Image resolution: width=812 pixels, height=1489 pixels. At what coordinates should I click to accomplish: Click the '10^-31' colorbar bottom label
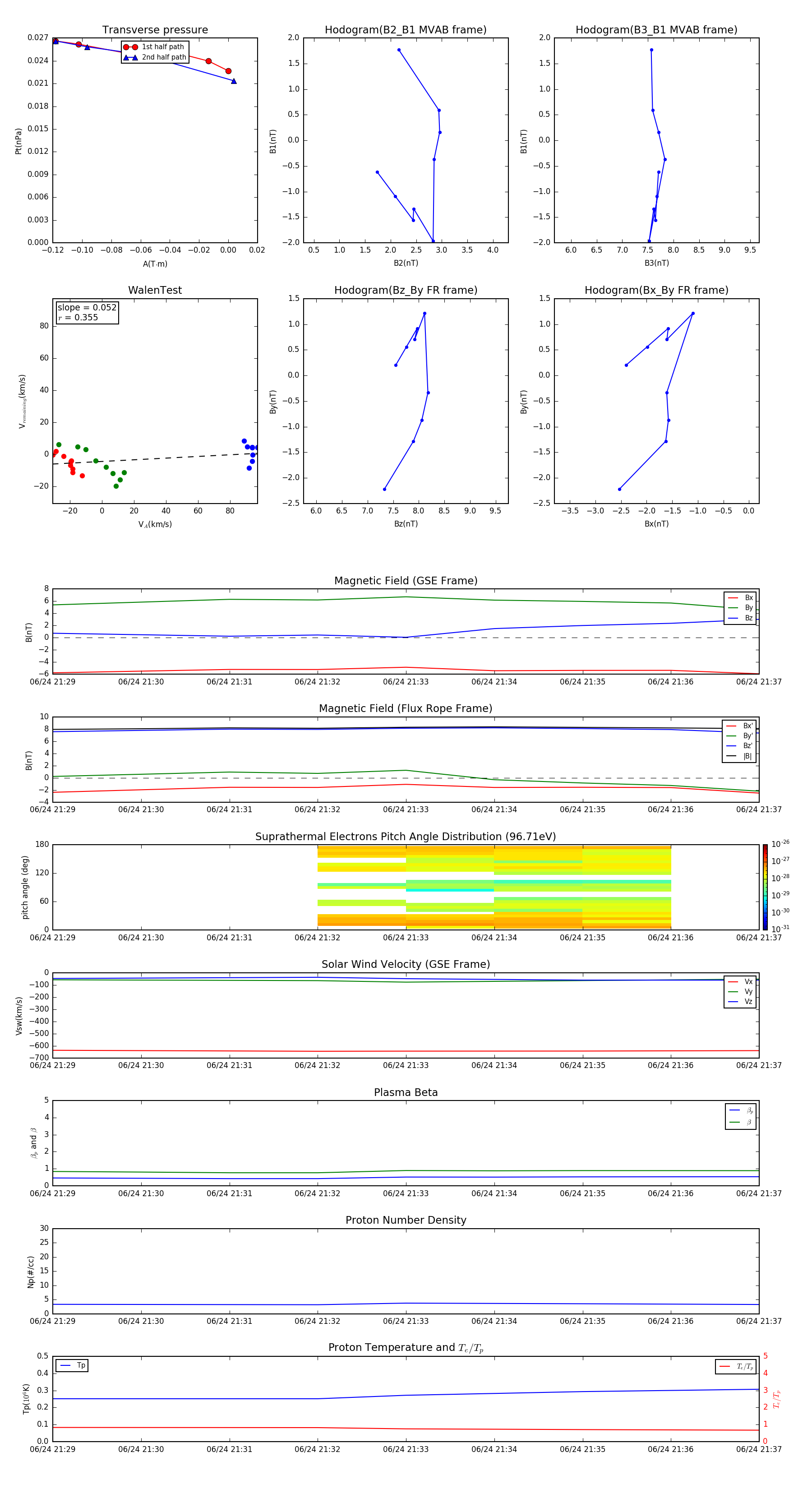tap(780, 929)
